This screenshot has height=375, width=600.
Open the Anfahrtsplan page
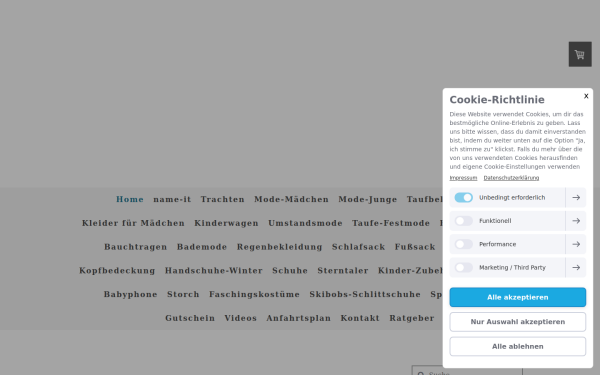(298, 318)
